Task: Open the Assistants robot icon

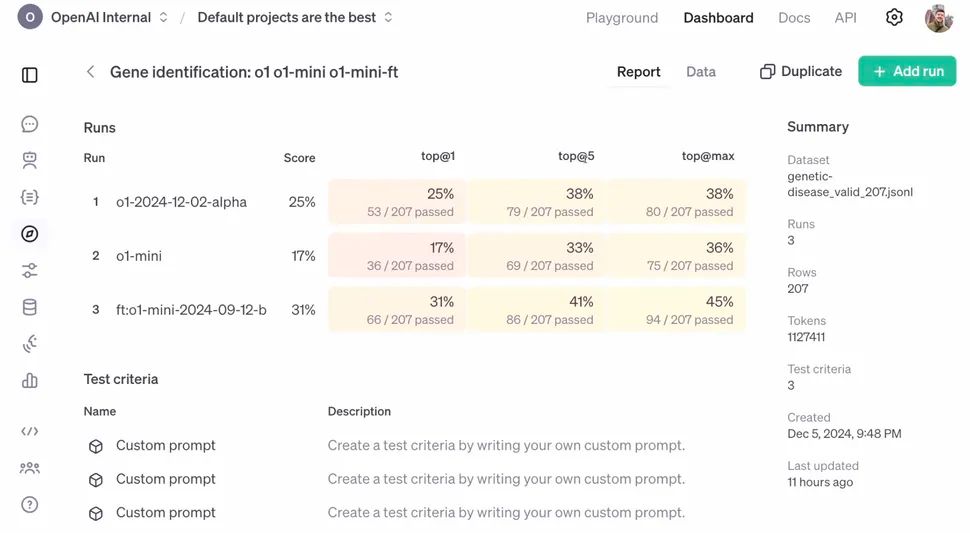Action: coord(30,159)
